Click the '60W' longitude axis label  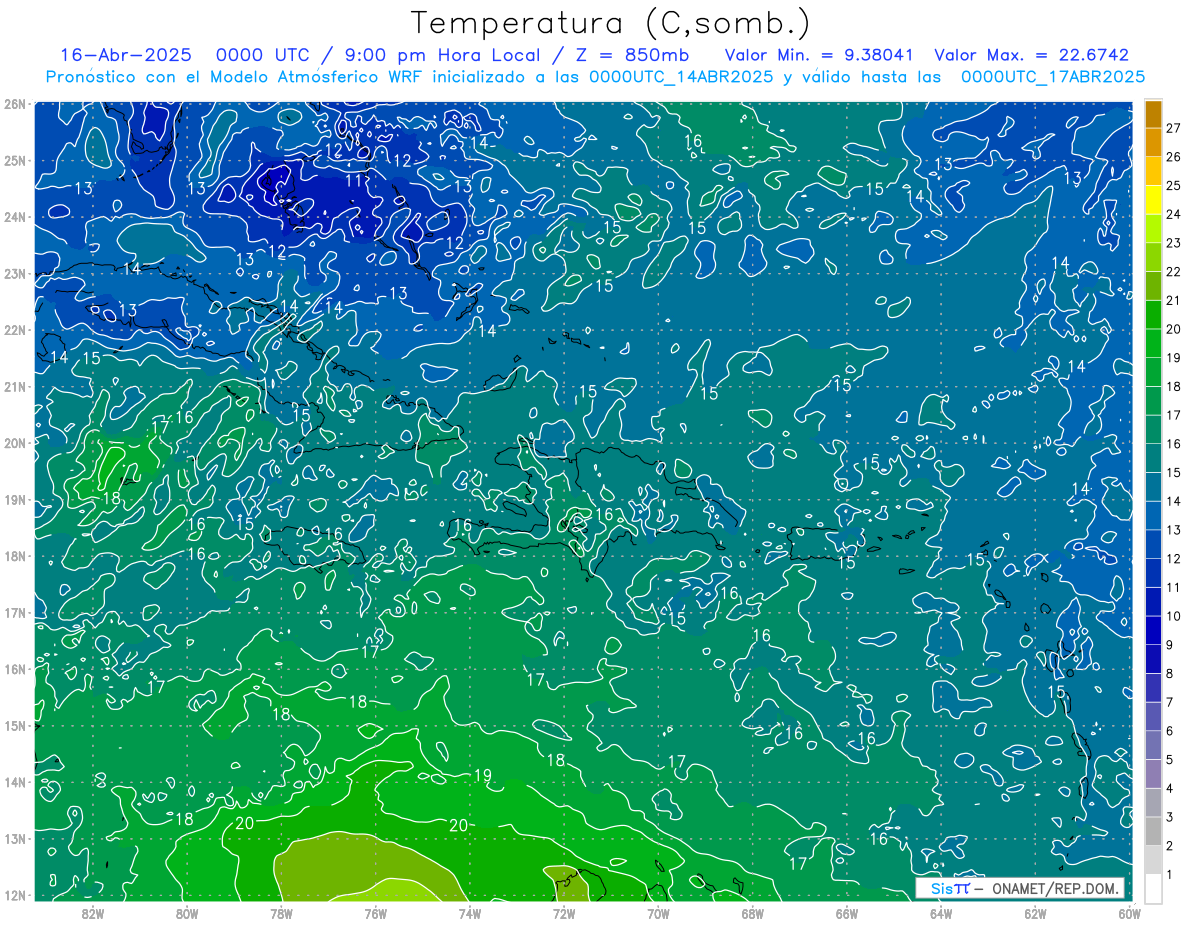pyautogui.click(x=1129, y=913)
